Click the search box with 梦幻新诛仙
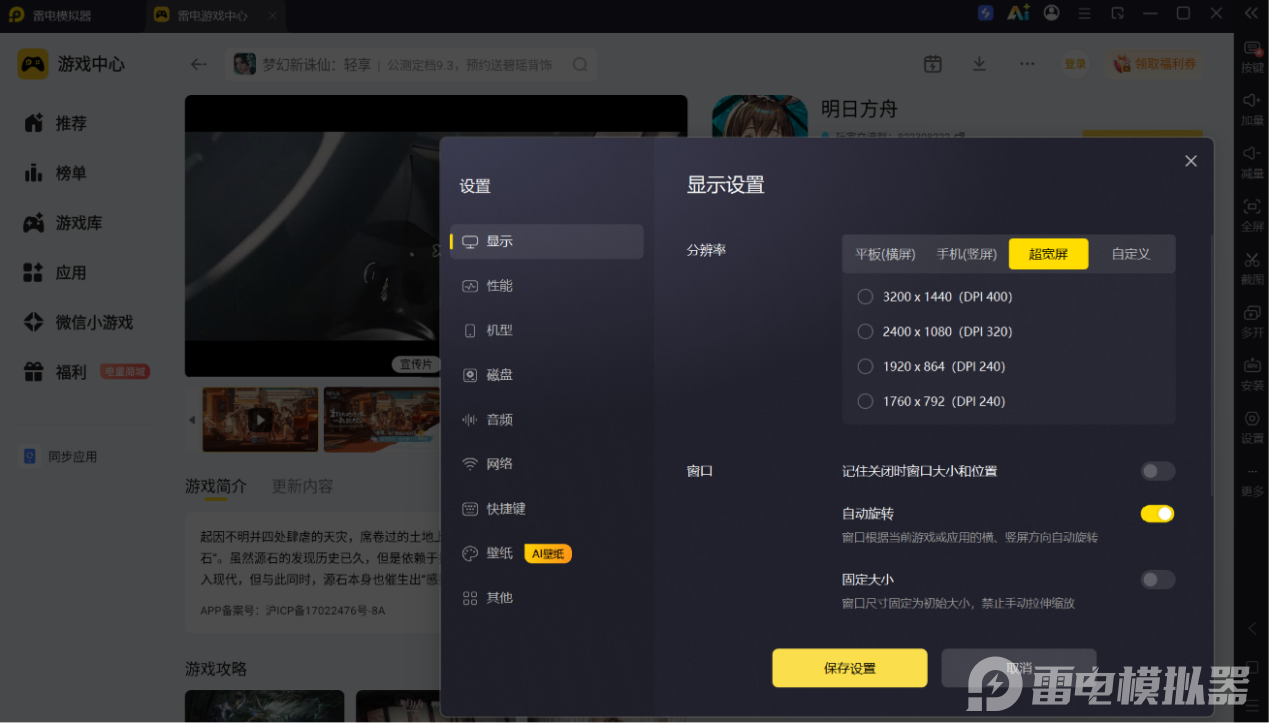The height and width of the screenshot is (723, 1269). coord(412,64)
